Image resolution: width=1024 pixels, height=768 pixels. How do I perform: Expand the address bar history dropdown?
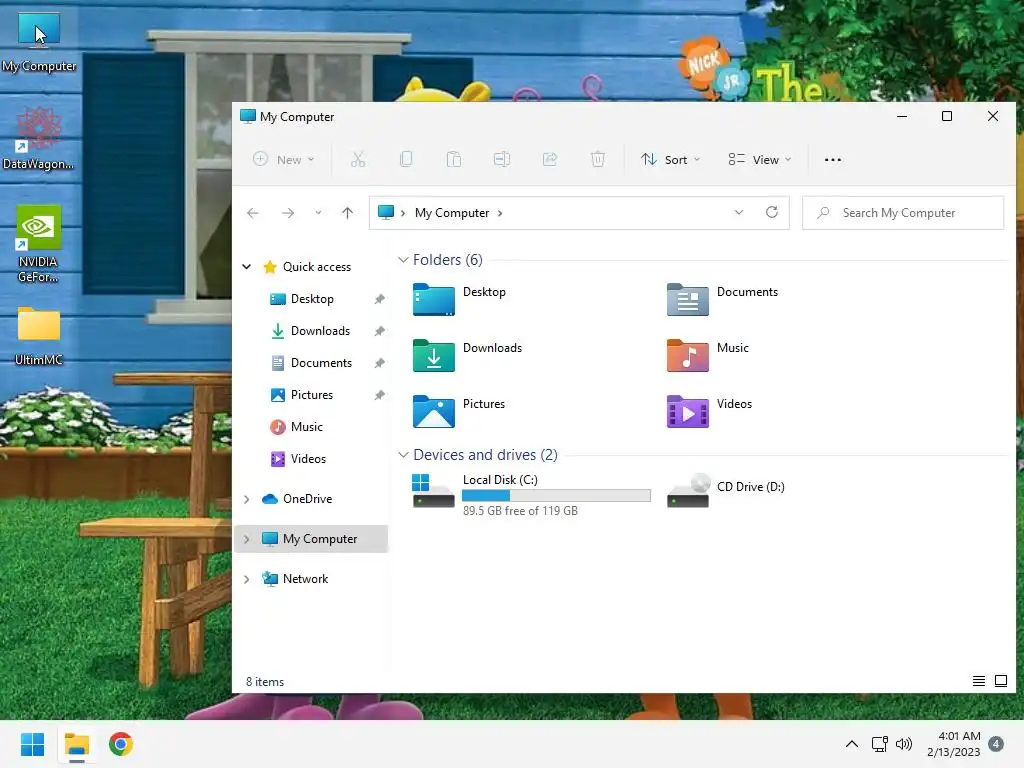(739, 212)
